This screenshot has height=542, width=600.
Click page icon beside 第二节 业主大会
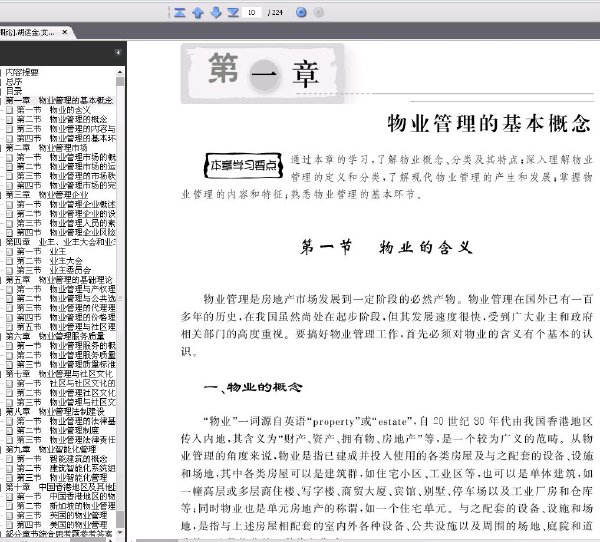click(10, 261)
